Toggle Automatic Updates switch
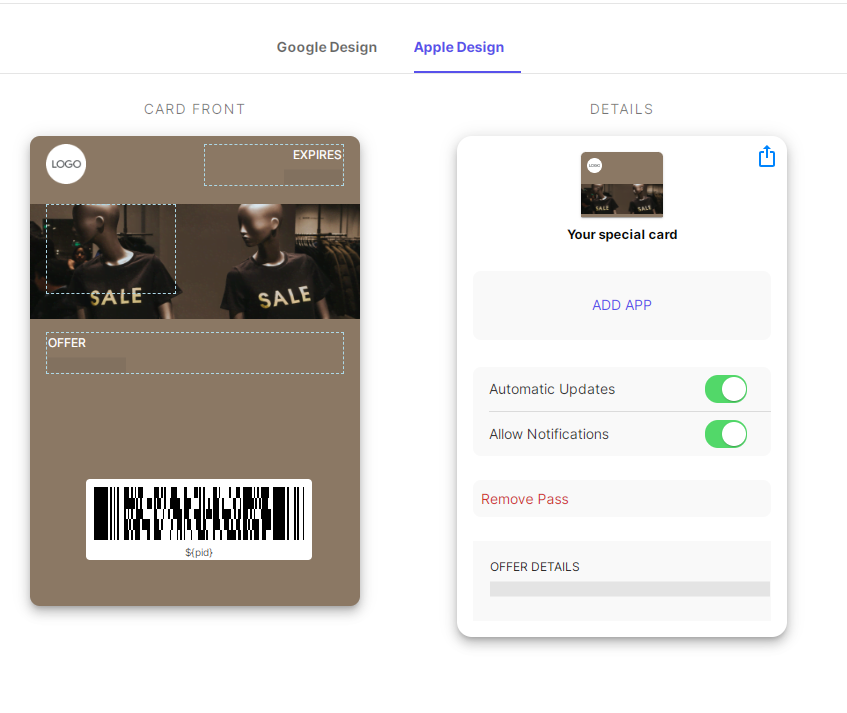The width and height of the screenshot is (847, 713). point(725,389)
